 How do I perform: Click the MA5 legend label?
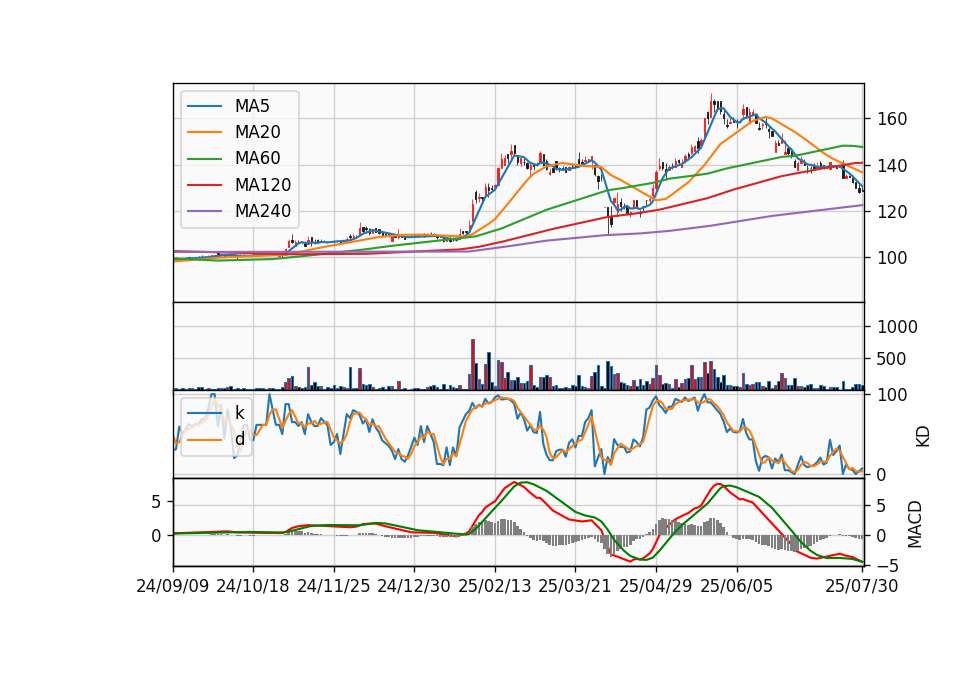click(252, 106)
